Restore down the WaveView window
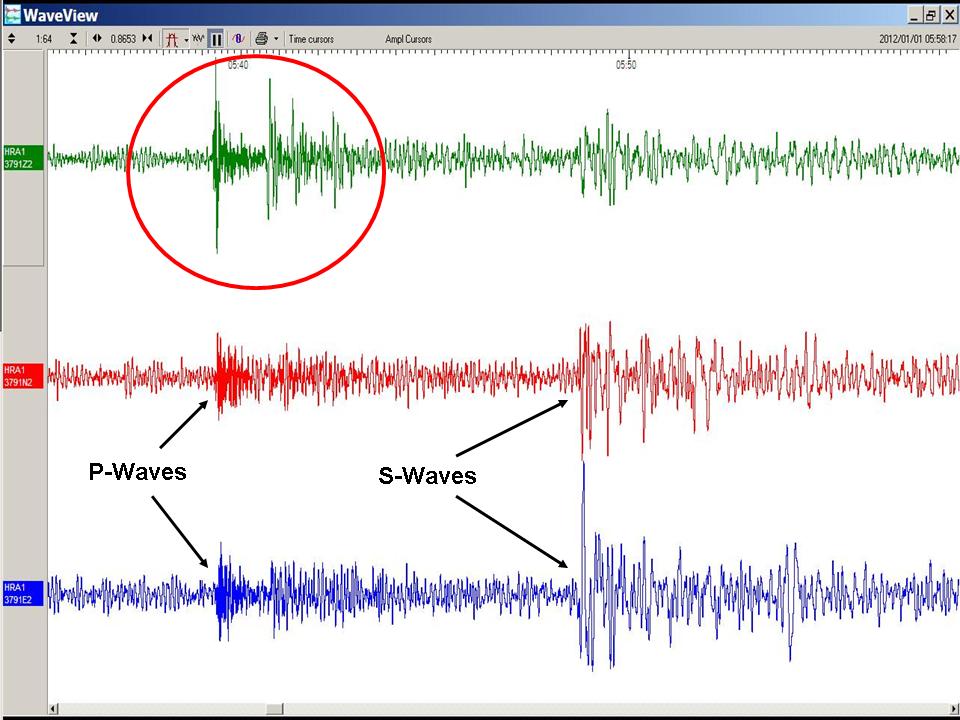960x720 pixels. pyautogui.click(x=930, y=15)
